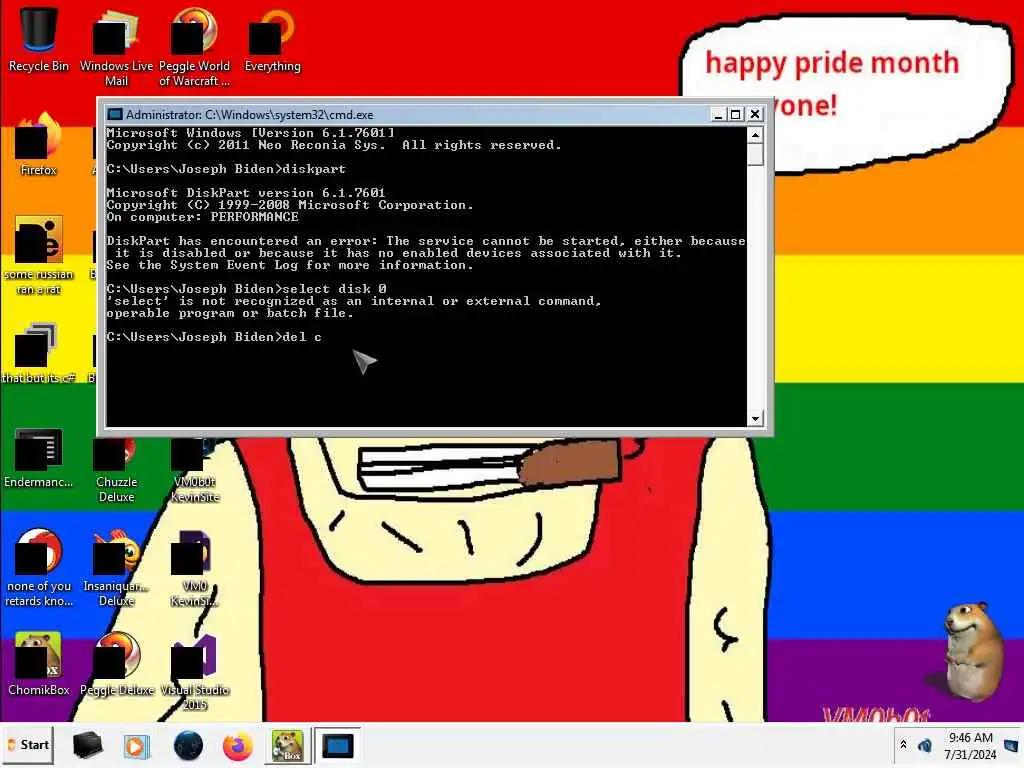The width and height of the screenshot is (1024, 768).
Task: Click the show desktop tray icon
Action: 1011,745
